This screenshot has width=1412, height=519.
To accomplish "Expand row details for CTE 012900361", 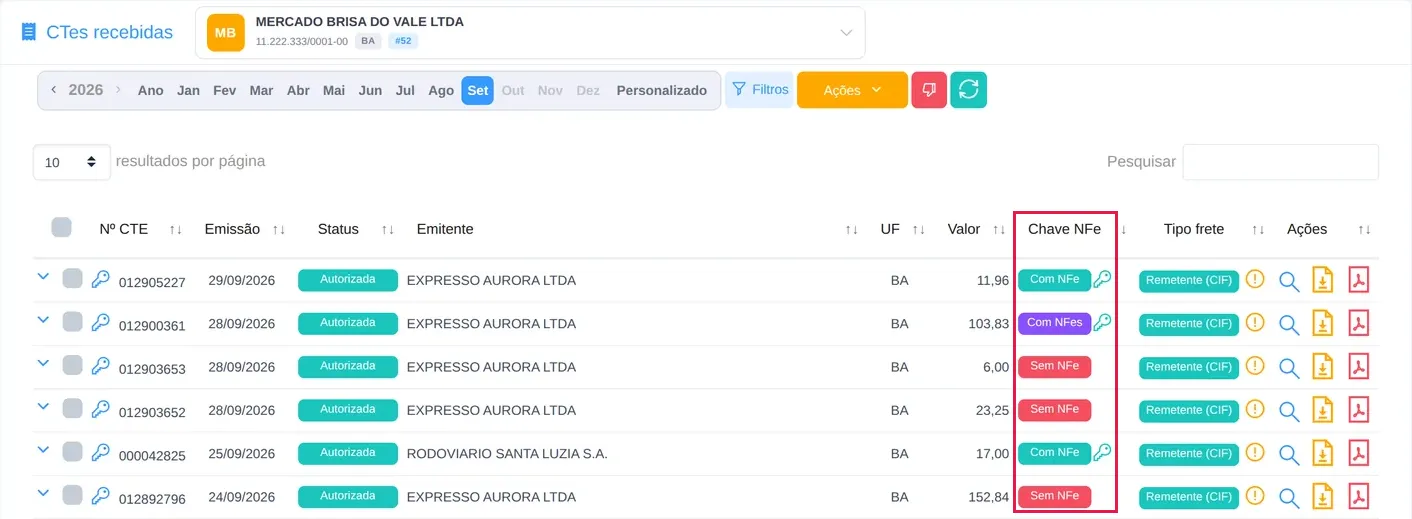I will (43, 320).
